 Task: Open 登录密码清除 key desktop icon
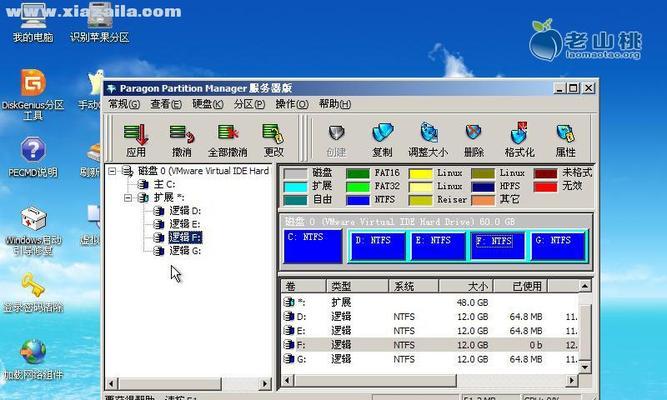33,293
